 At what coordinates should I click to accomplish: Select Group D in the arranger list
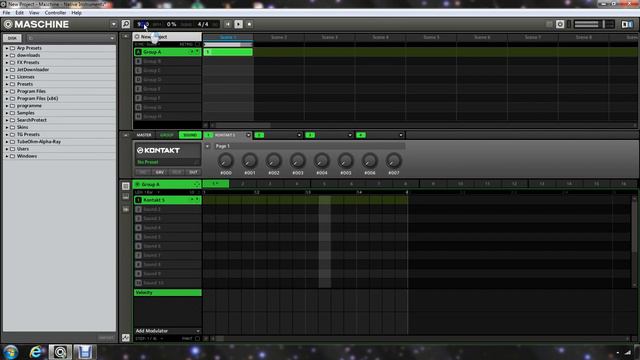tap(167, 80)
